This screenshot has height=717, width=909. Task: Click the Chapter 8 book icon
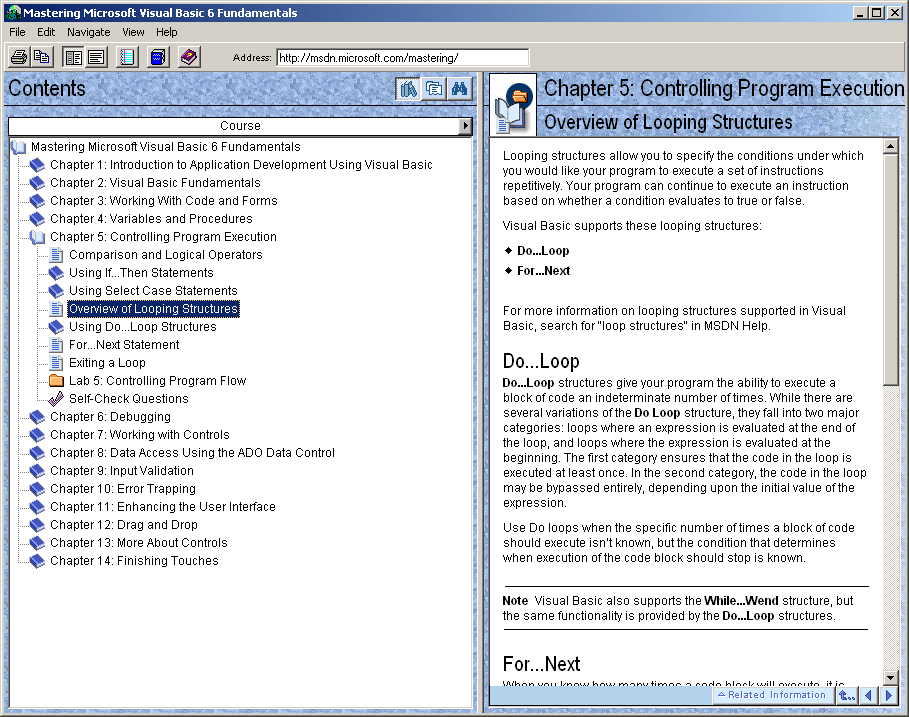[x=37, y=452]
